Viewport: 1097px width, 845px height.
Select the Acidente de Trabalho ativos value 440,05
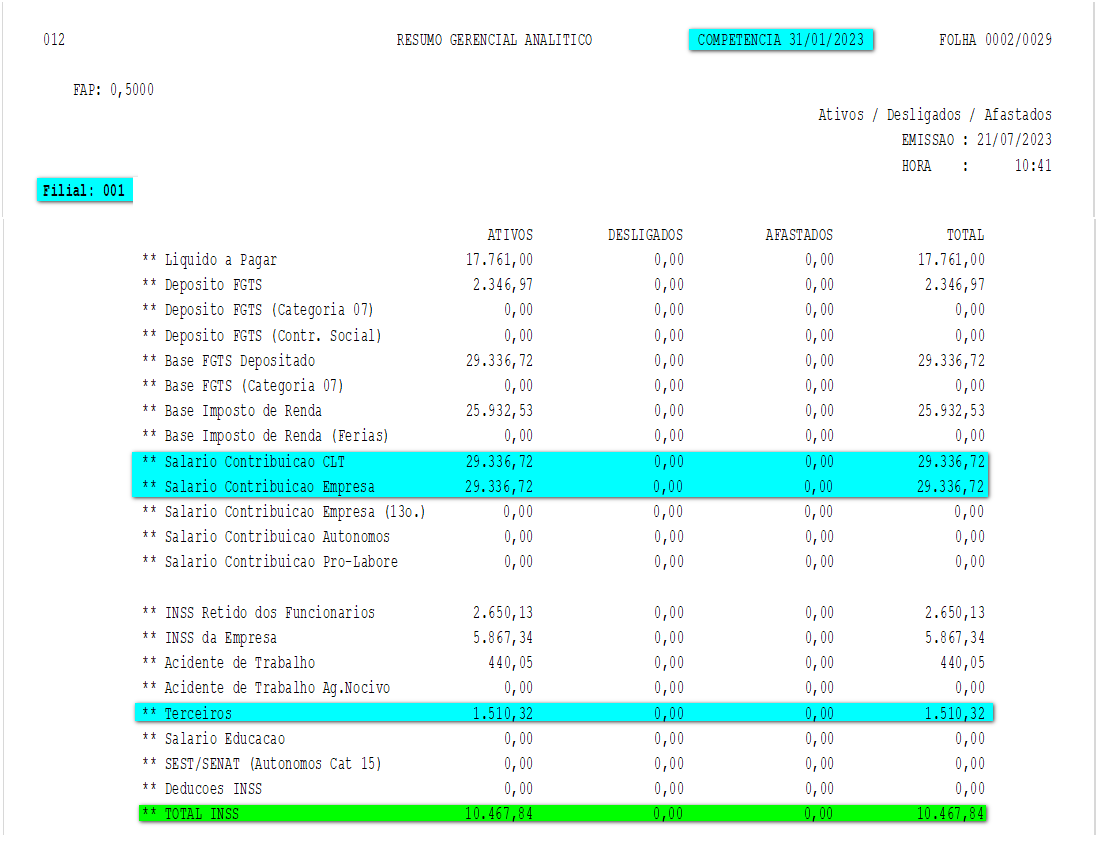511,662
